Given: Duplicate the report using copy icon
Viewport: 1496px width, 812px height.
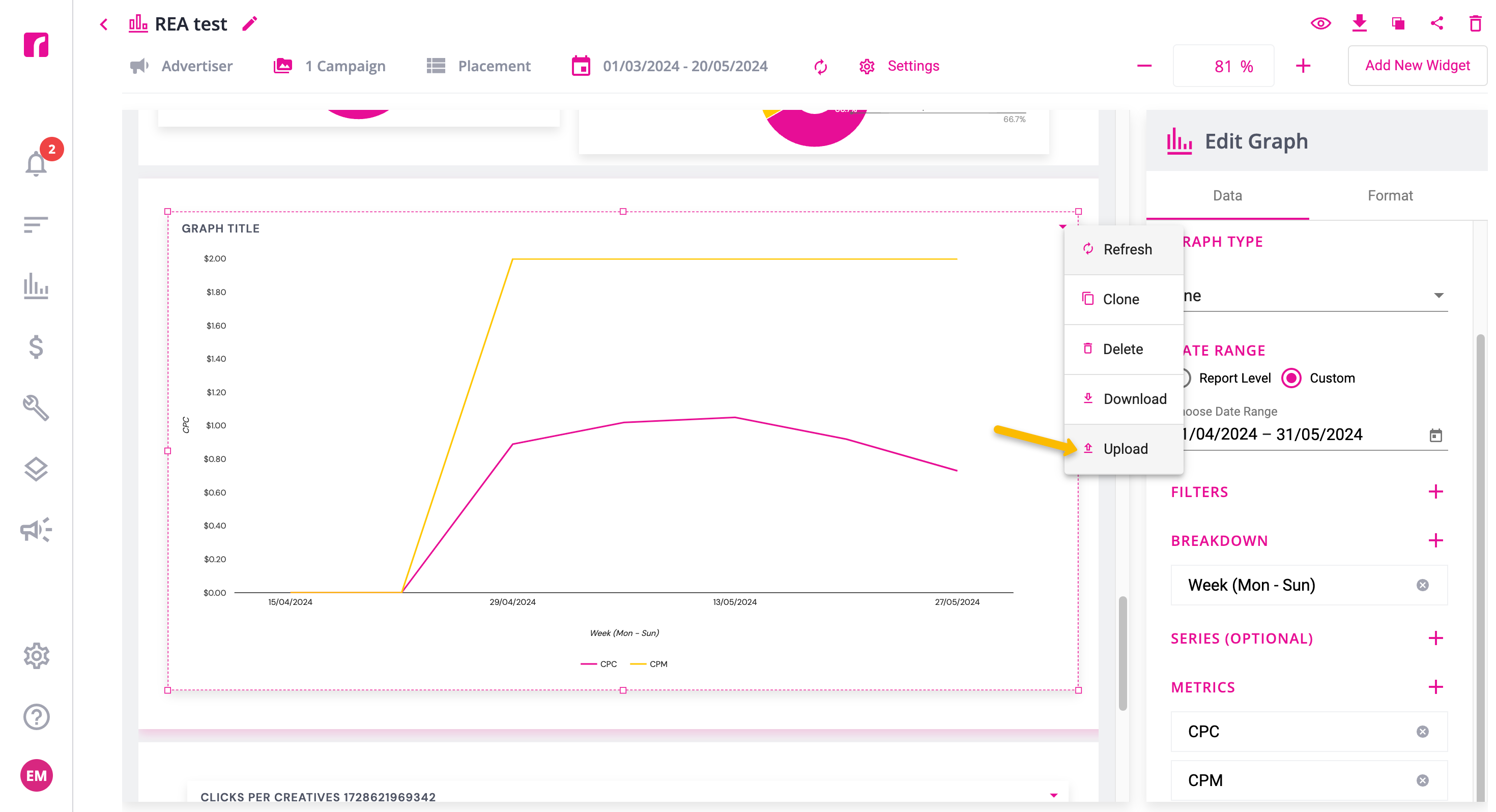Looking at the screenshot, I should pyautogui.click(x=1398, y=24).
